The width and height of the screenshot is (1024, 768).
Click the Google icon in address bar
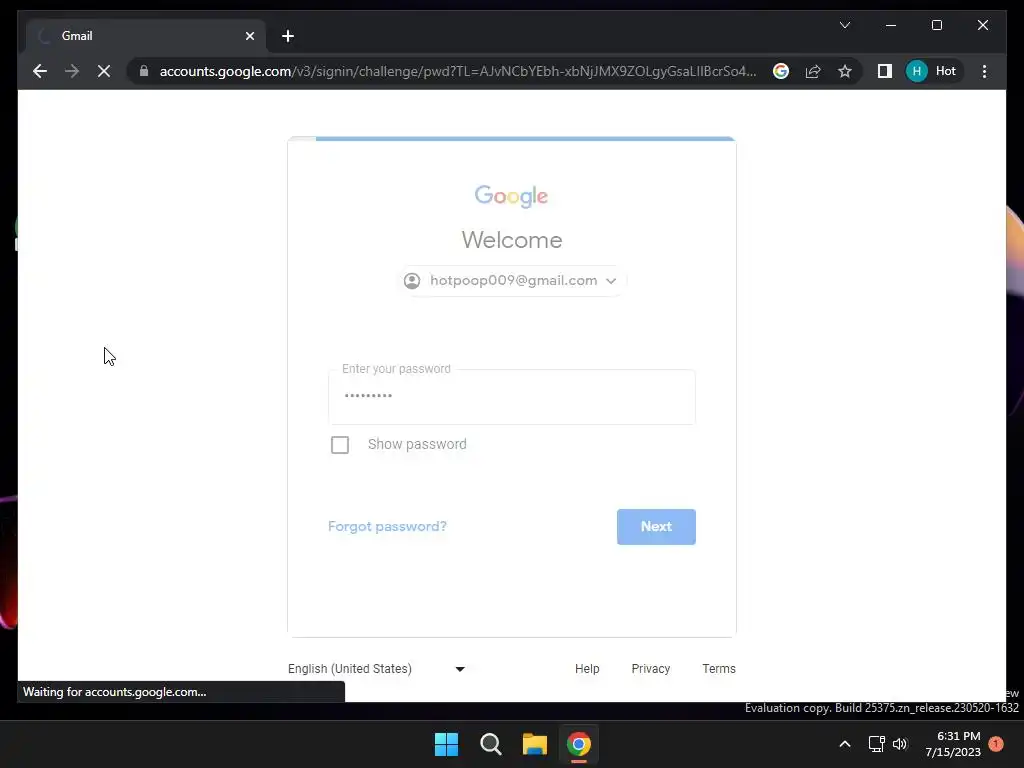tap(781, 71)
